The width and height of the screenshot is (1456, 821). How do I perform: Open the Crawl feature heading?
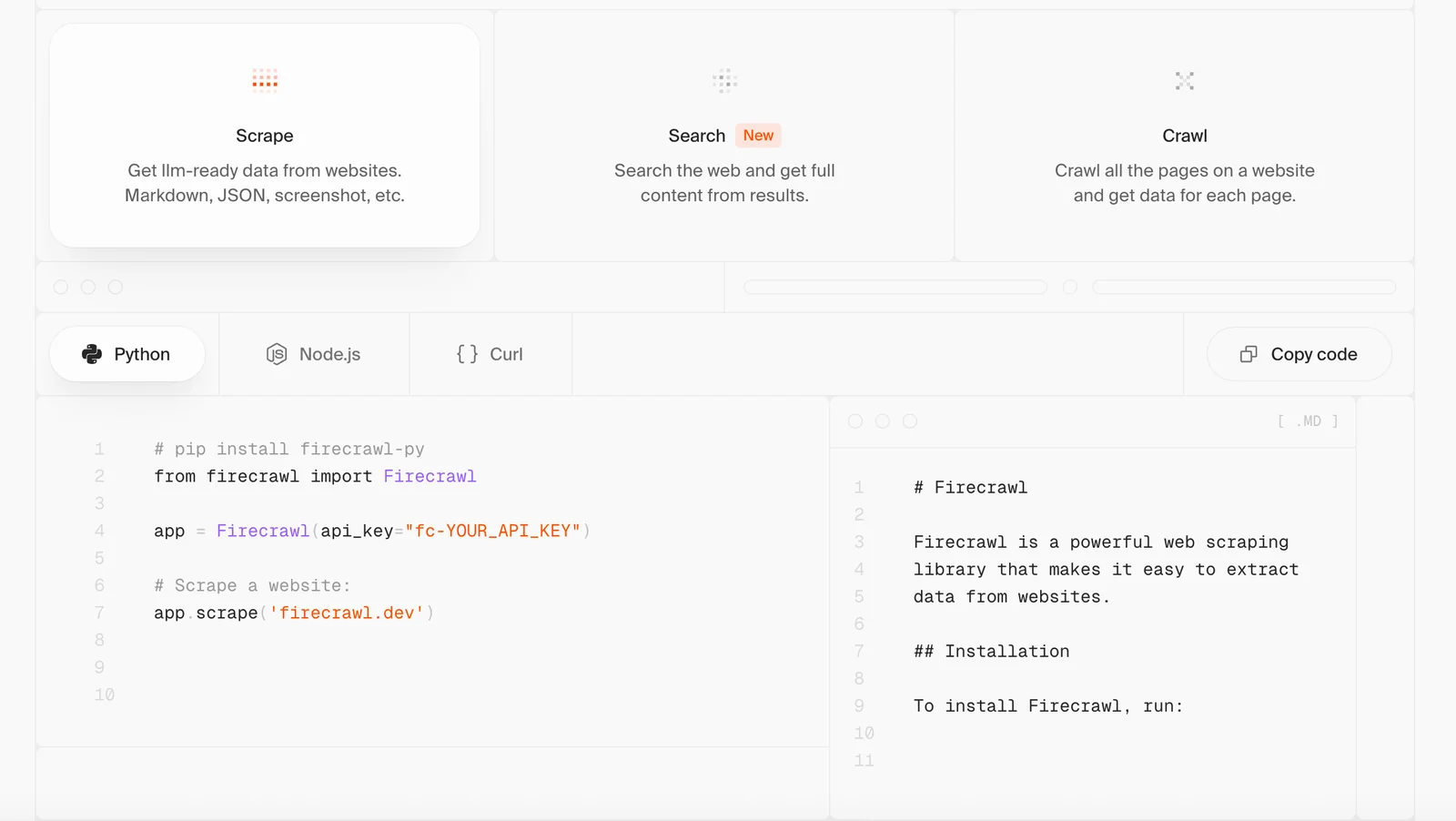coord(1184,136)
